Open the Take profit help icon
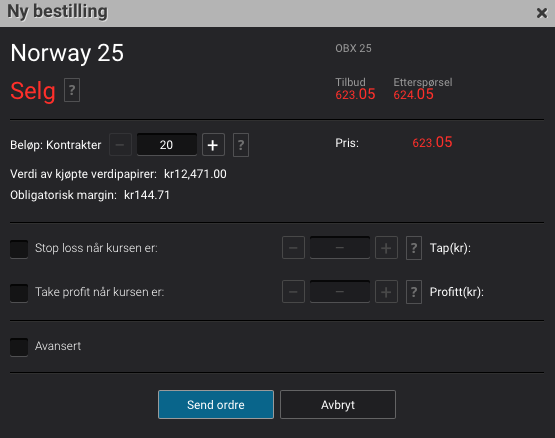 [x=414, y=292]
